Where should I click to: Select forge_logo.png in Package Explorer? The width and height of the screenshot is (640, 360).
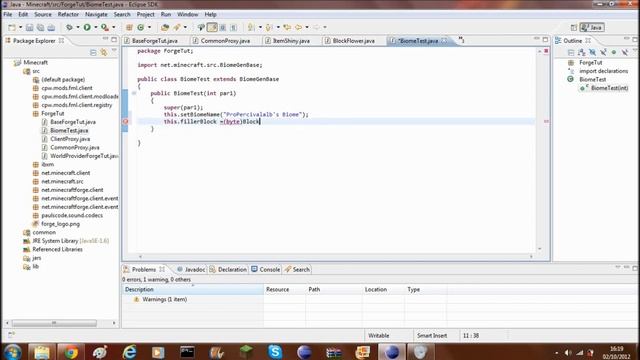pos(60,224)
